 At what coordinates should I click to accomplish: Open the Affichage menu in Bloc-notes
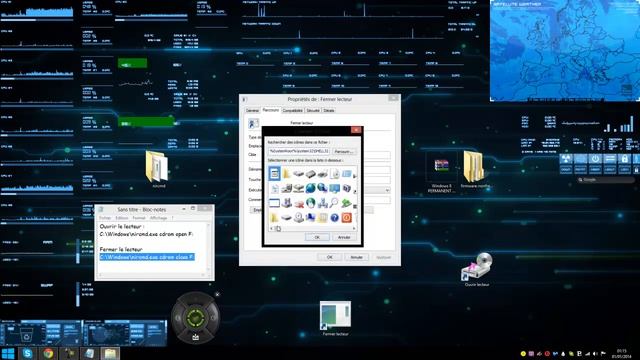(158, 218)
